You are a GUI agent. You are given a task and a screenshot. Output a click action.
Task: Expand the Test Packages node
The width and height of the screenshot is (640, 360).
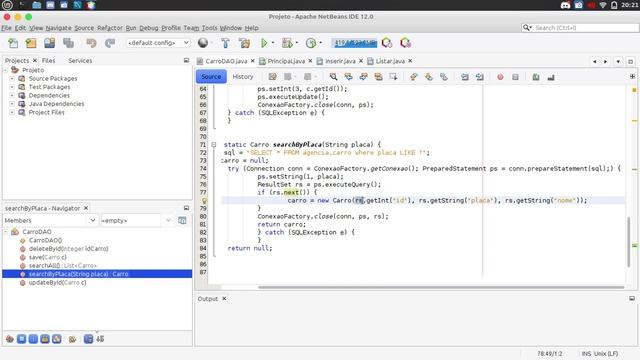[x=12, y=87]
